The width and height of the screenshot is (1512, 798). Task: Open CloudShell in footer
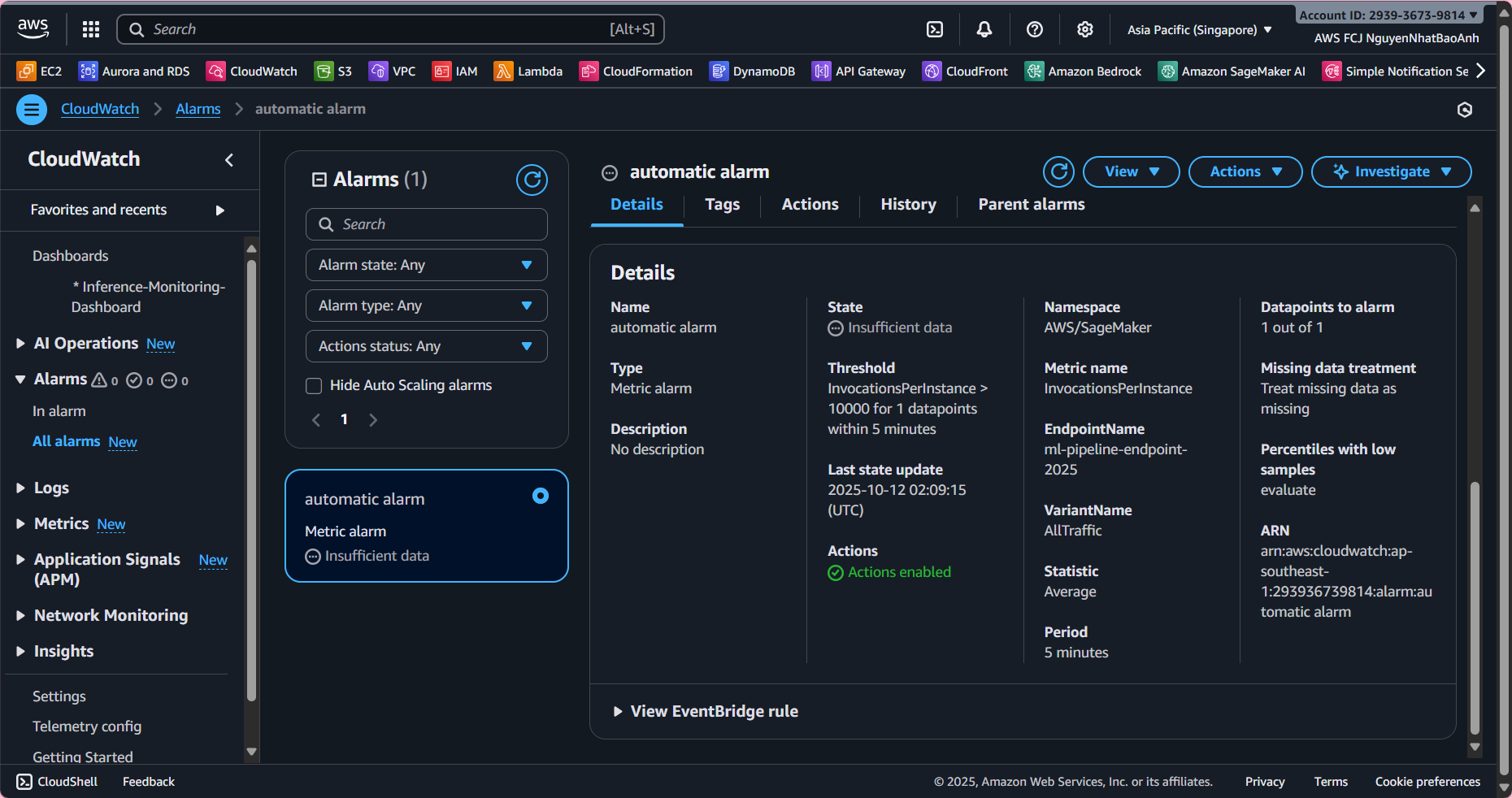(x=57, y=782)
